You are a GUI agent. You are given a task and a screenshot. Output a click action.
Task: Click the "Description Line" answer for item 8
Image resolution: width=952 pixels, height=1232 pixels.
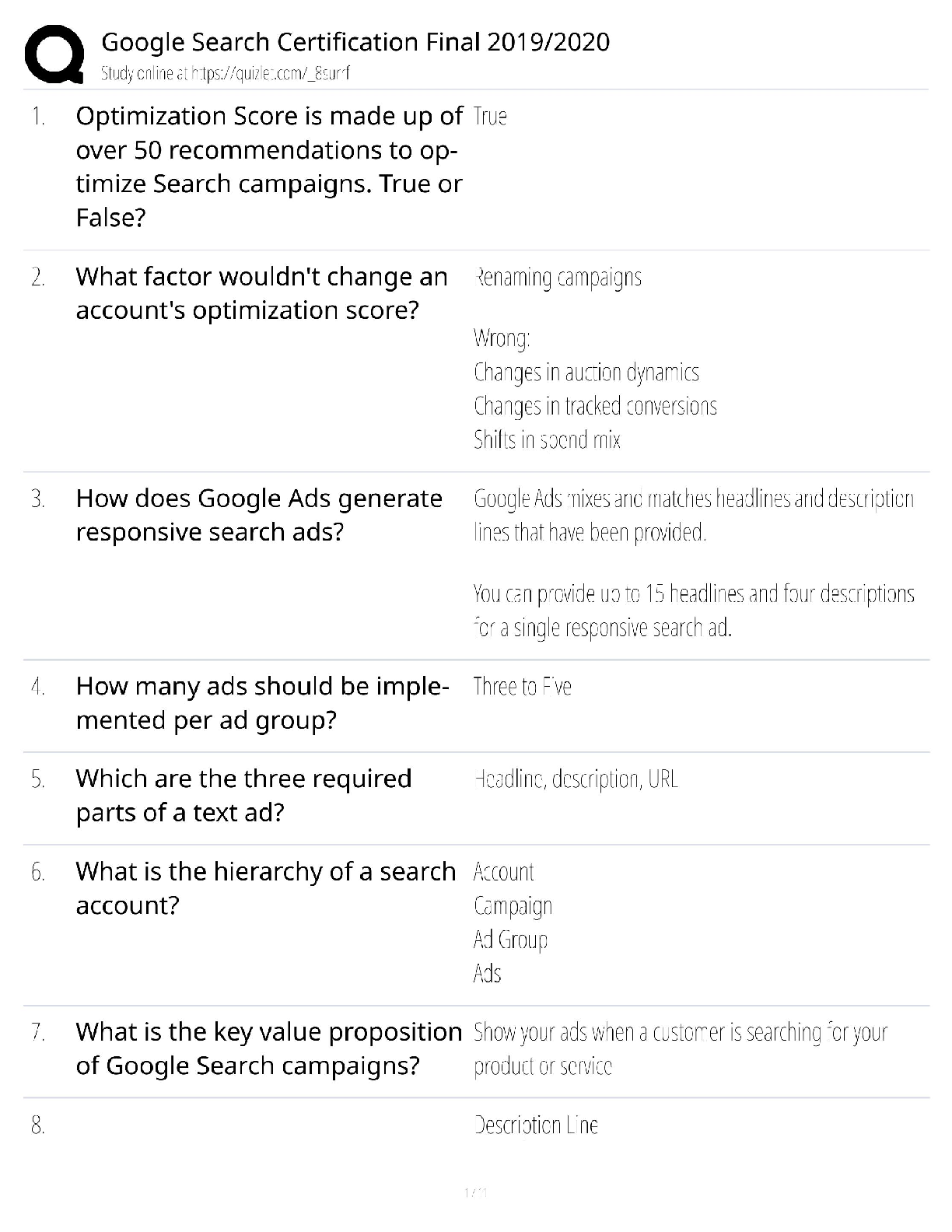click(x=536, y=1125)
